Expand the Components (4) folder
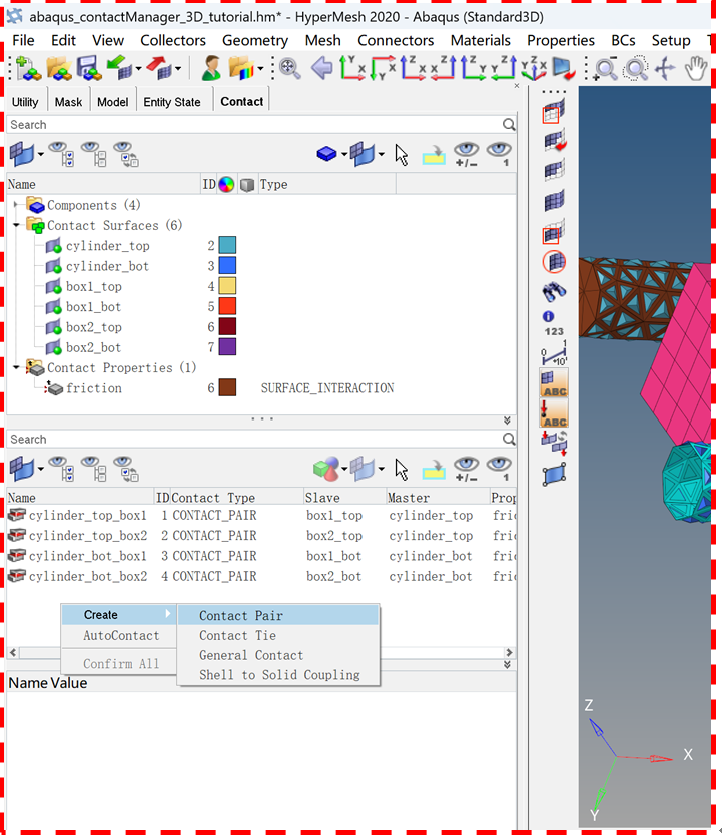 coord(16,205)
